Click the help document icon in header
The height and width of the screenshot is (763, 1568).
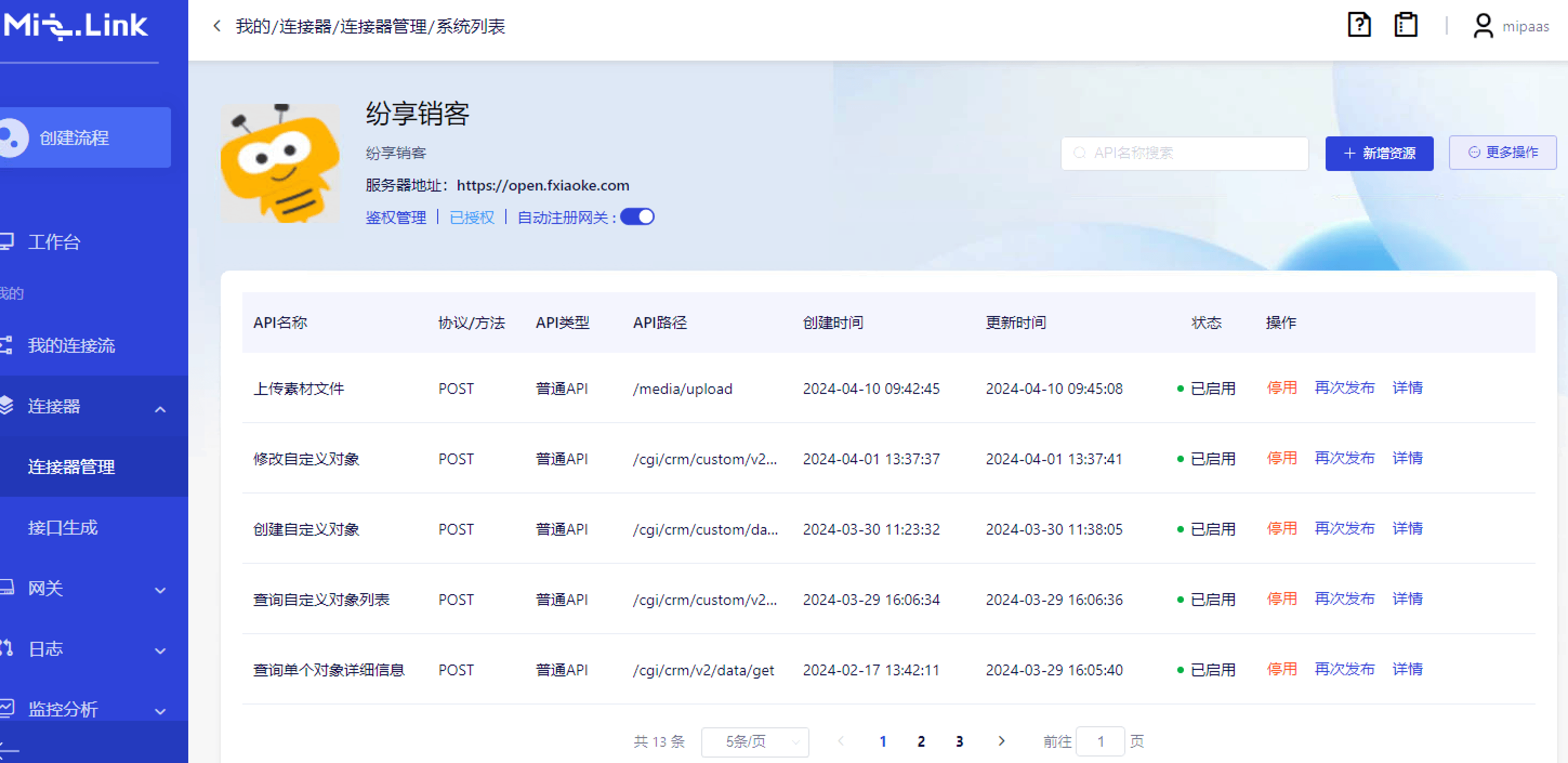(1359, 25)
